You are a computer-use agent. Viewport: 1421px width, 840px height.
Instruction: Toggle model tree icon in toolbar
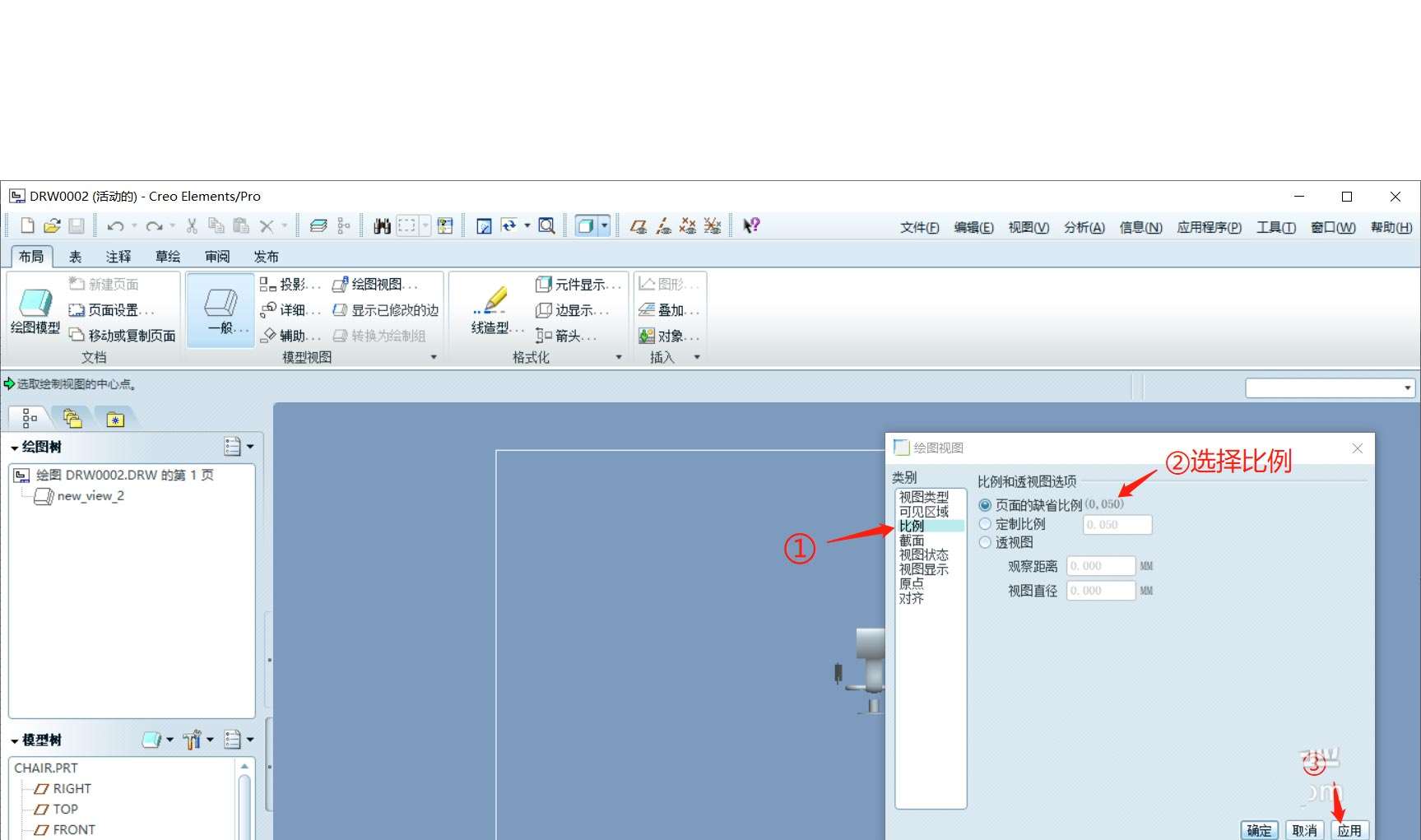tap(344, 225)
